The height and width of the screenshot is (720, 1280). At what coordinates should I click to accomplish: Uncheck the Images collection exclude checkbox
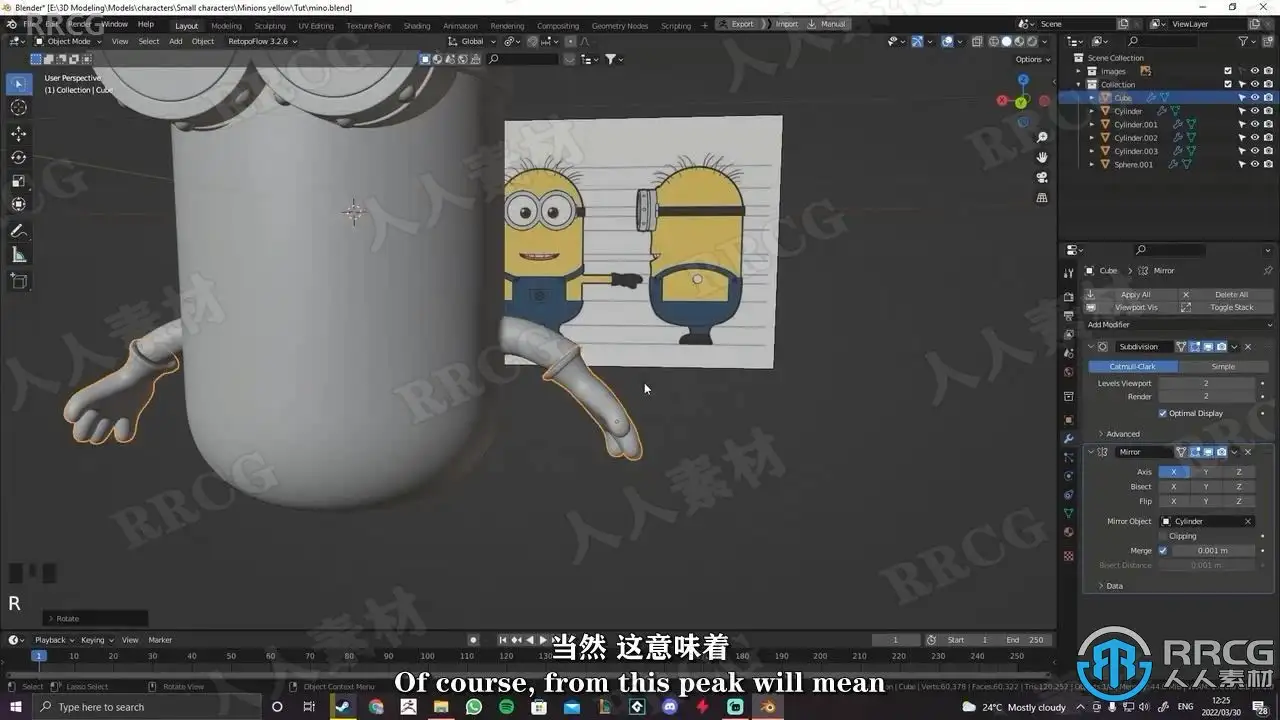click(x=1228, y=71)
